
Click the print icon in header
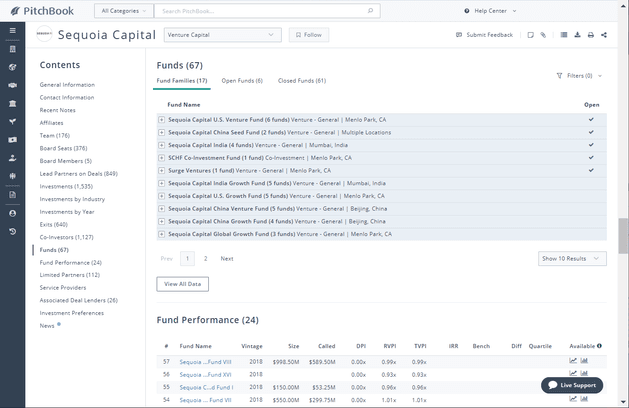coord(591,35)
